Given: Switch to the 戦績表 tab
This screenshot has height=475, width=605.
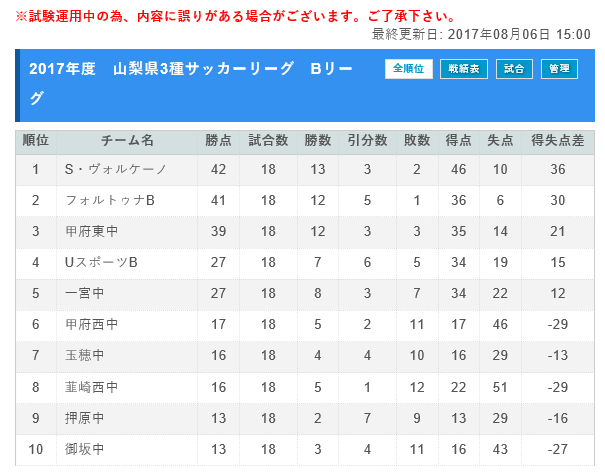Looking at the screenshot, I should (x=464, y=69).
